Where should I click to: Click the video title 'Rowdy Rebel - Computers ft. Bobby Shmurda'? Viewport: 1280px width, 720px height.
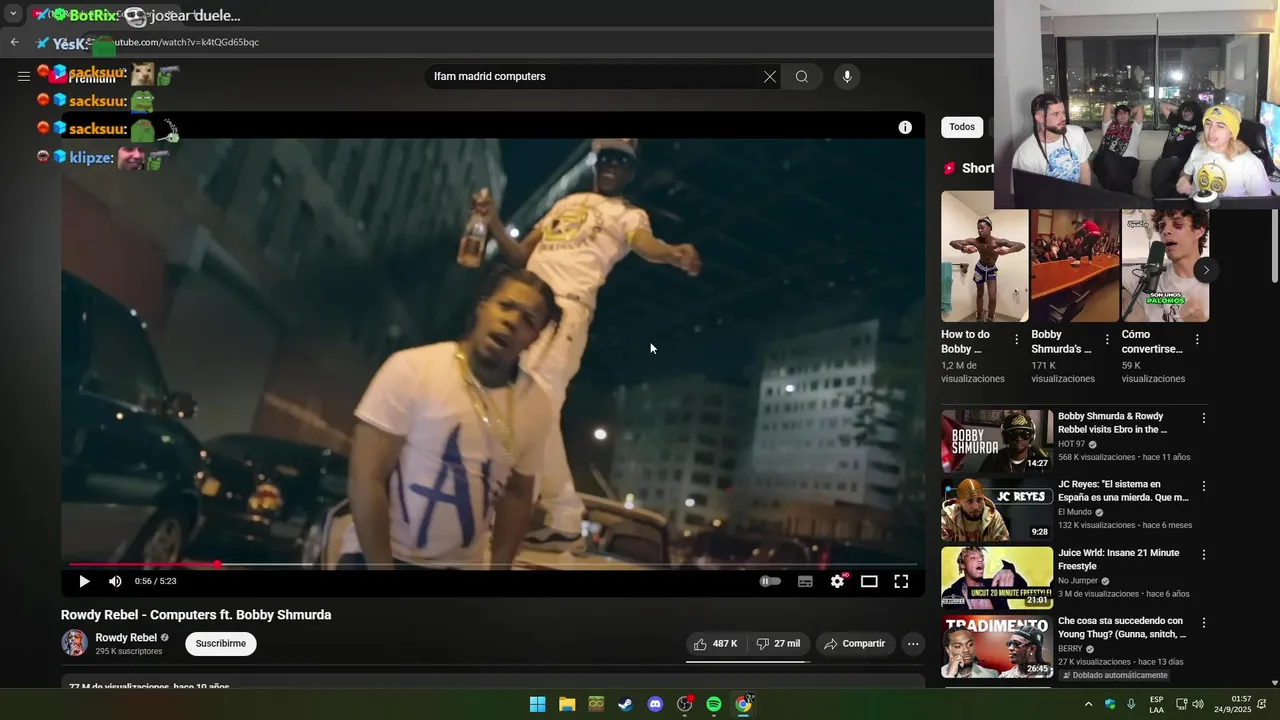coord(196,615)
